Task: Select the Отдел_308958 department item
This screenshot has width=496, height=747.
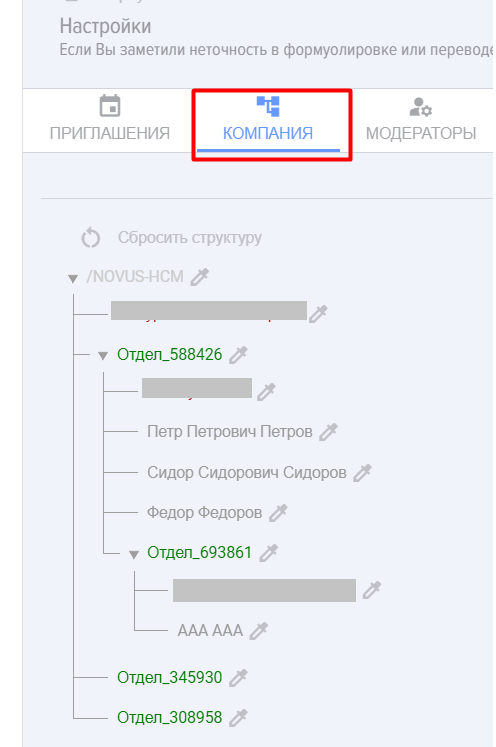Action: (170, 717)
